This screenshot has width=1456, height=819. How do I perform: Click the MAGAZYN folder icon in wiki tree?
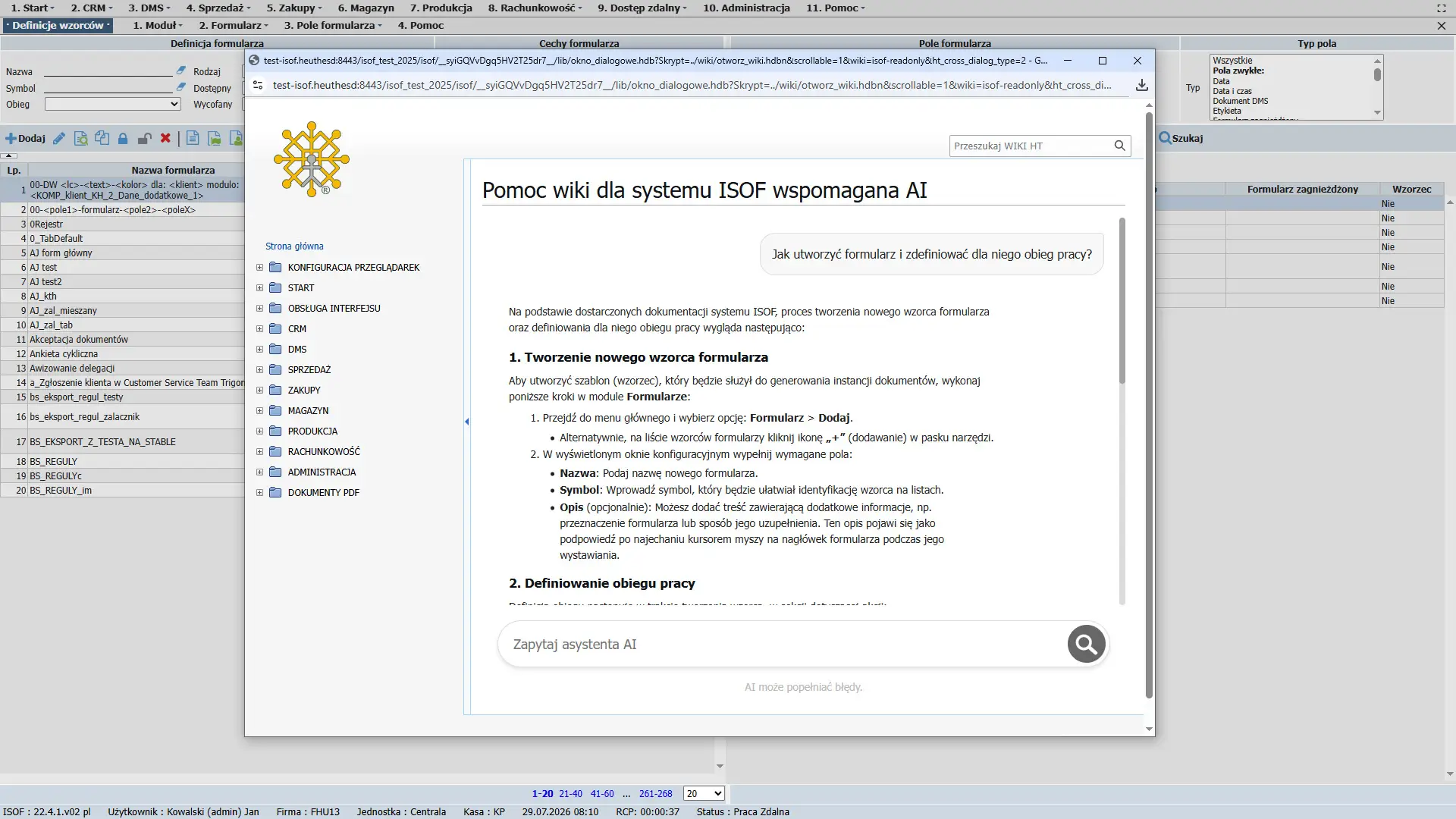click(275, 410)
